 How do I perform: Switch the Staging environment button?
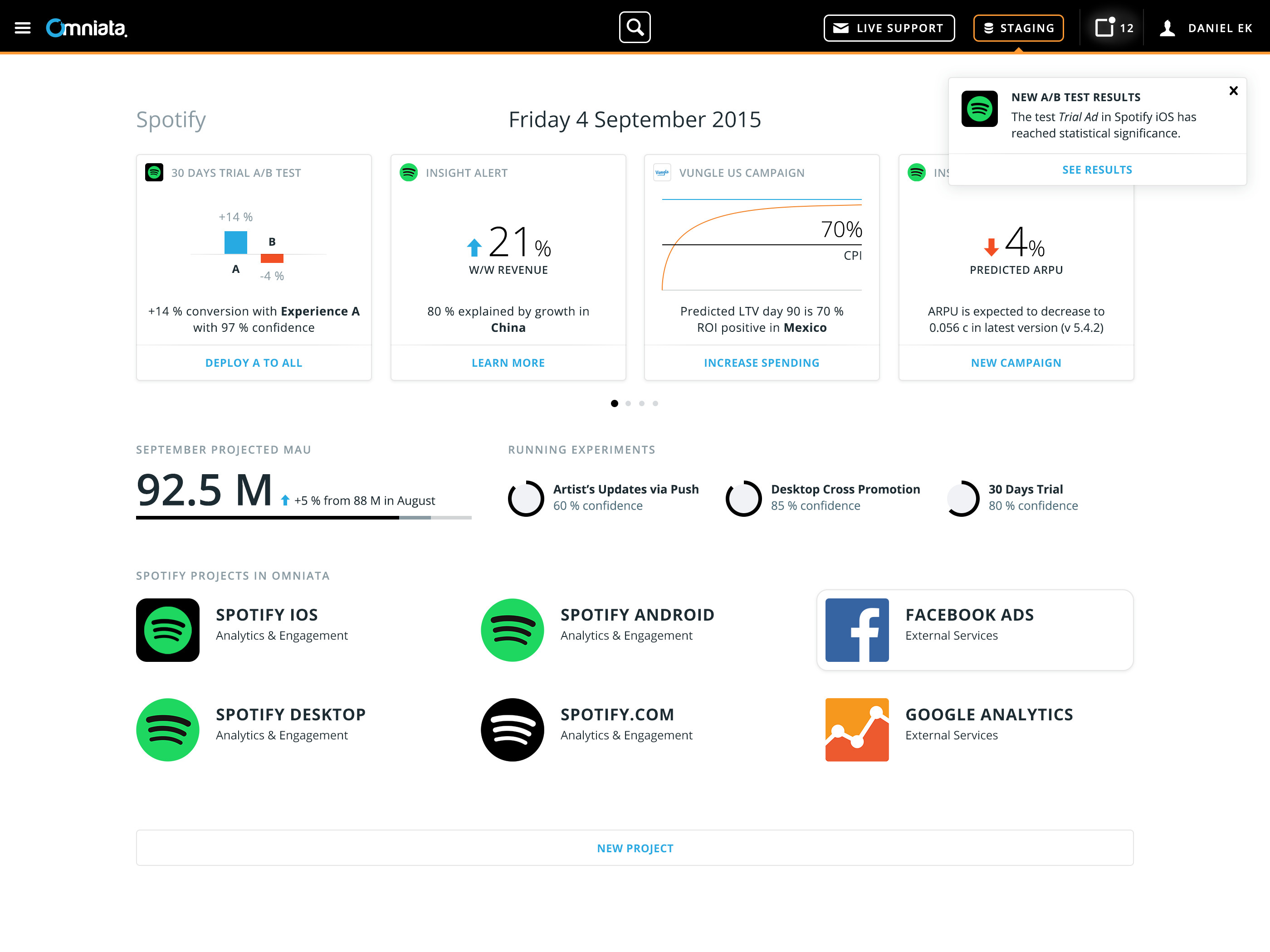pyautogui.click(x=1018, y=28)
